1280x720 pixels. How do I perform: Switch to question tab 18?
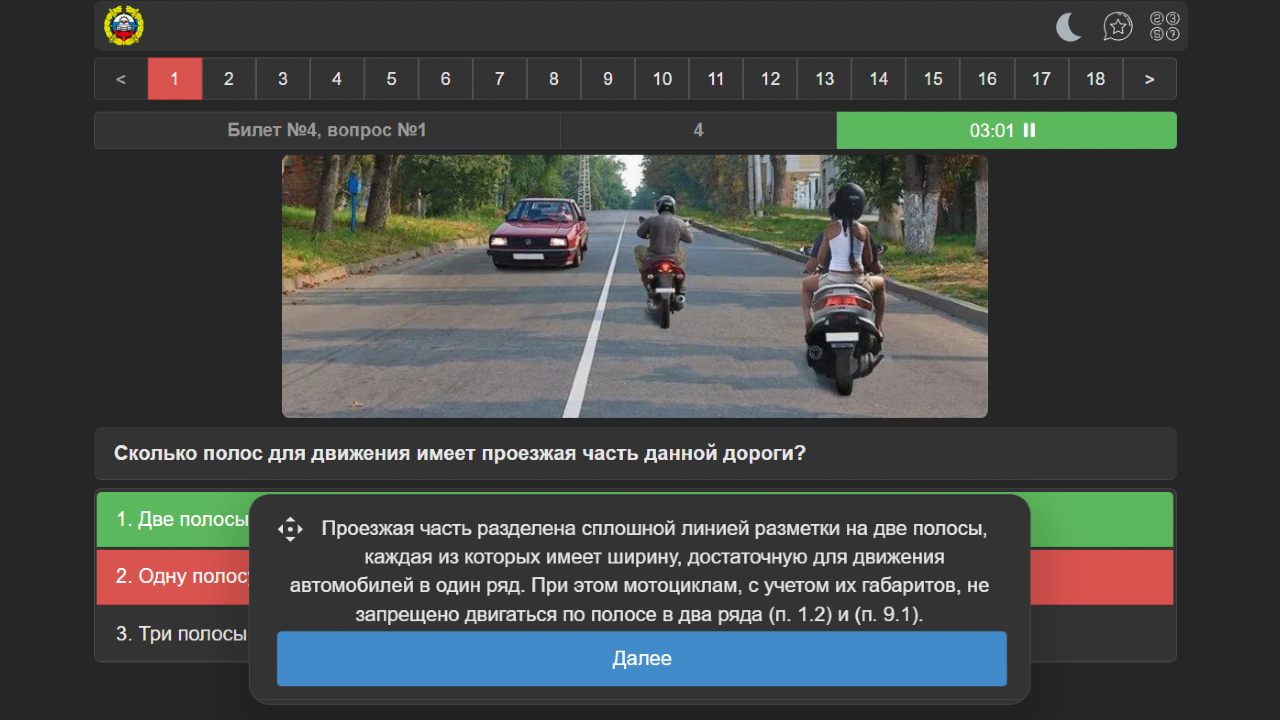coord(1095,78)
